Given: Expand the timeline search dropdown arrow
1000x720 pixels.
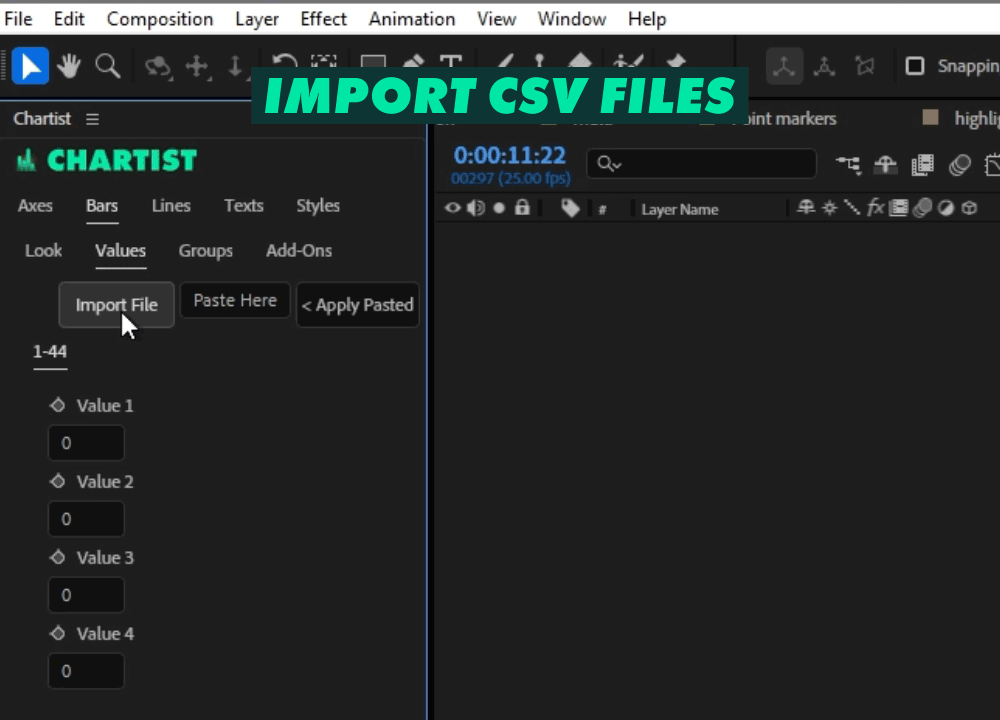Looking at the screenshot, I should 617,163.
